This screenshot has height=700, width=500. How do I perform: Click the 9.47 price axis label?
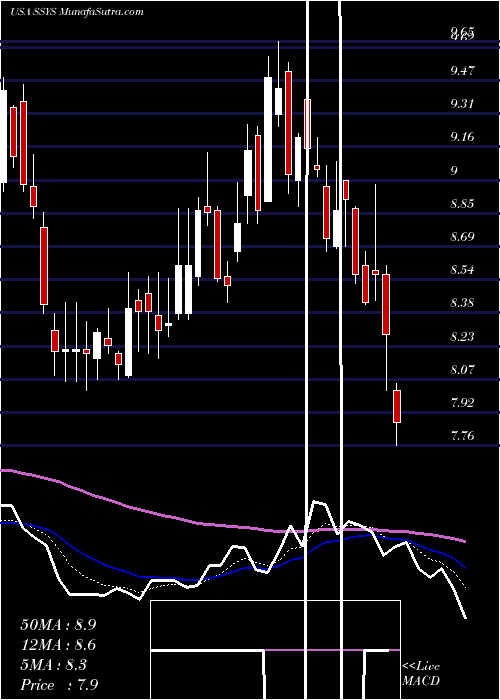click(462, 71)
